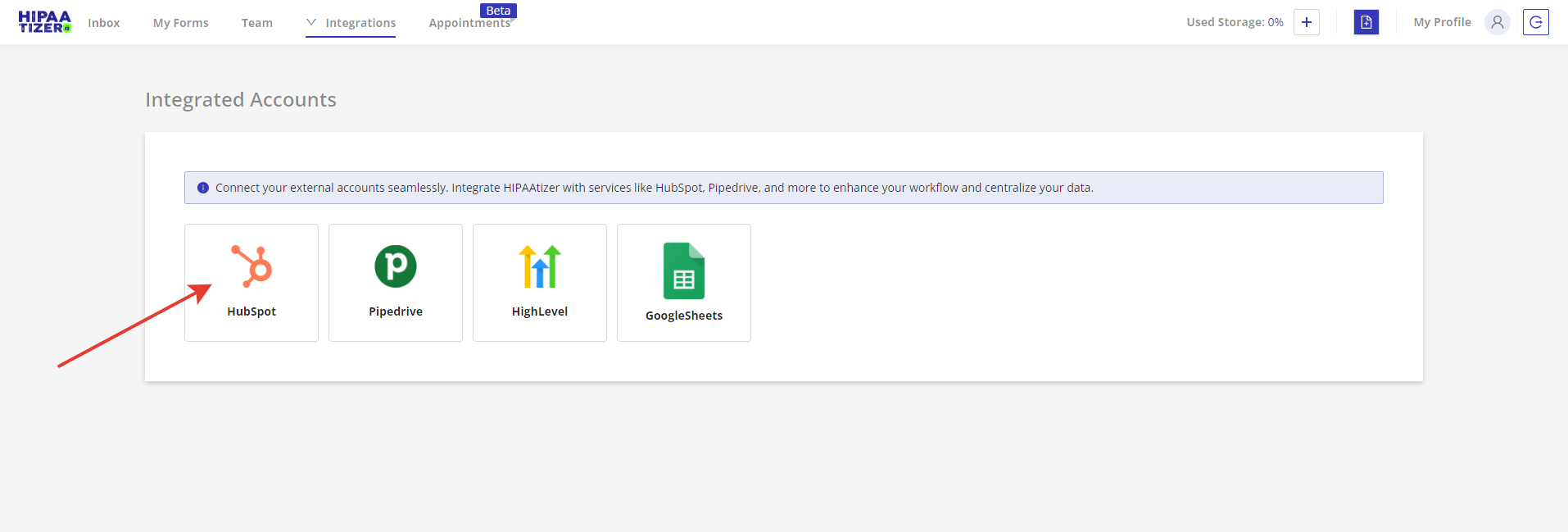The image size is (1568, 532).
Task: Choose the HighLevel label
Action: (540, 311)
